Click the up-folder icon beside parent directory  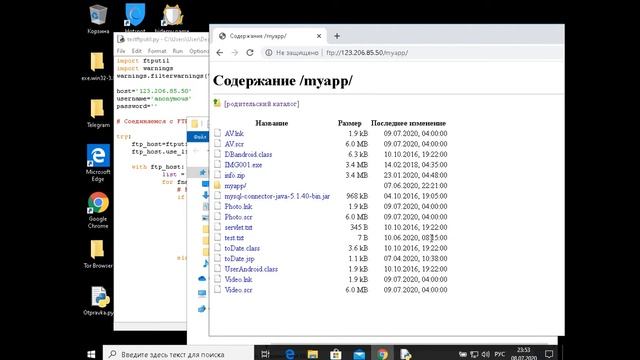tap(217, 103)
